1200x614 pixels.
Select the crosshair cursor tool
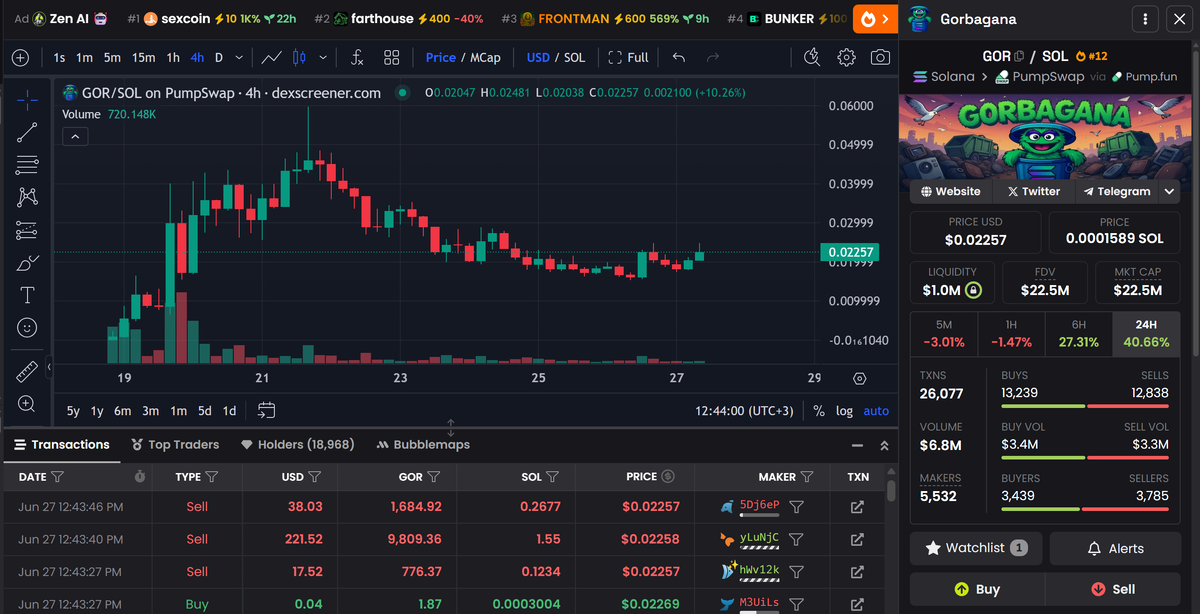click(27, 98)
